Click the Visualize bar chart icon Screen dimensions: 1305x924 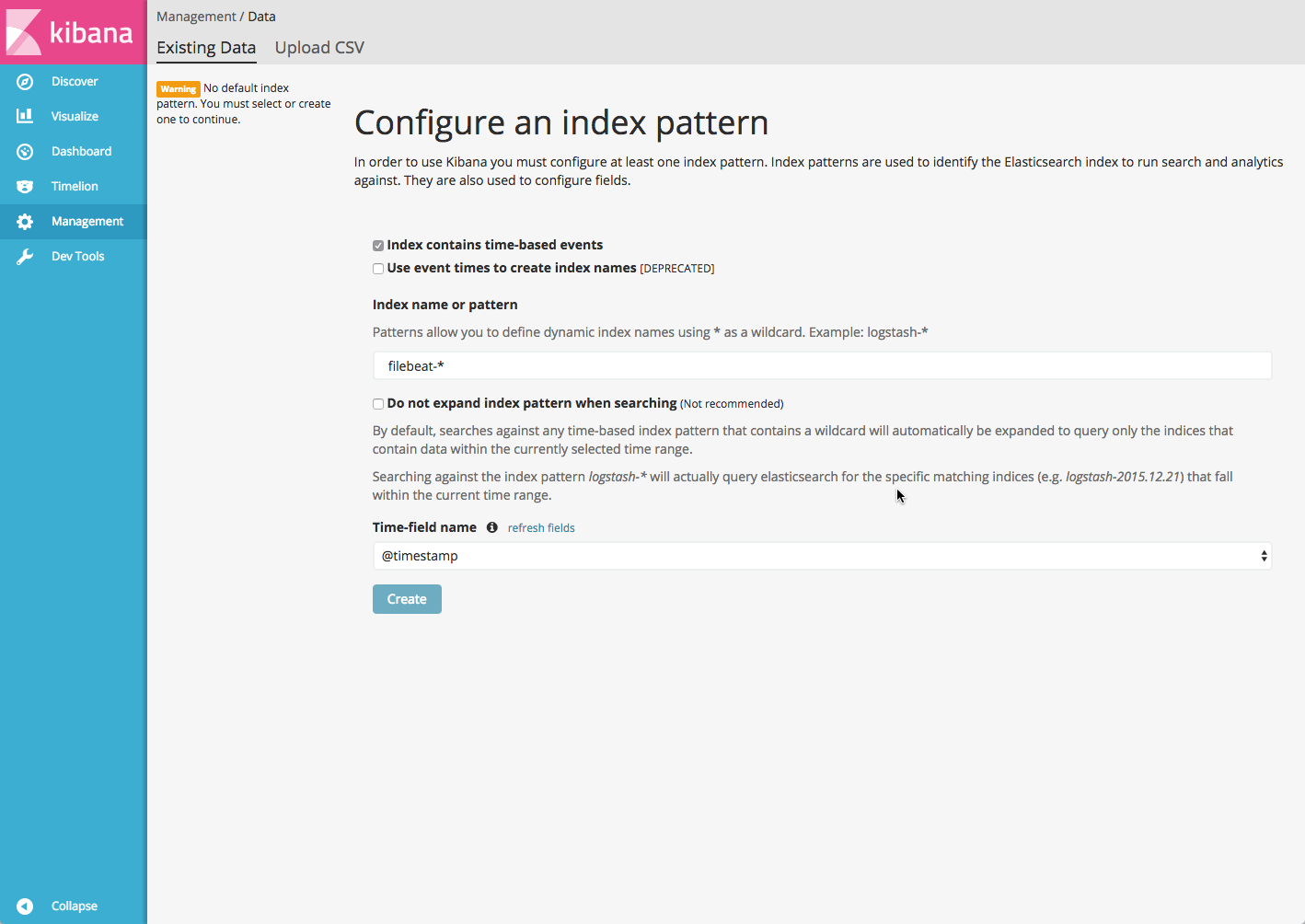pos(25,116)
